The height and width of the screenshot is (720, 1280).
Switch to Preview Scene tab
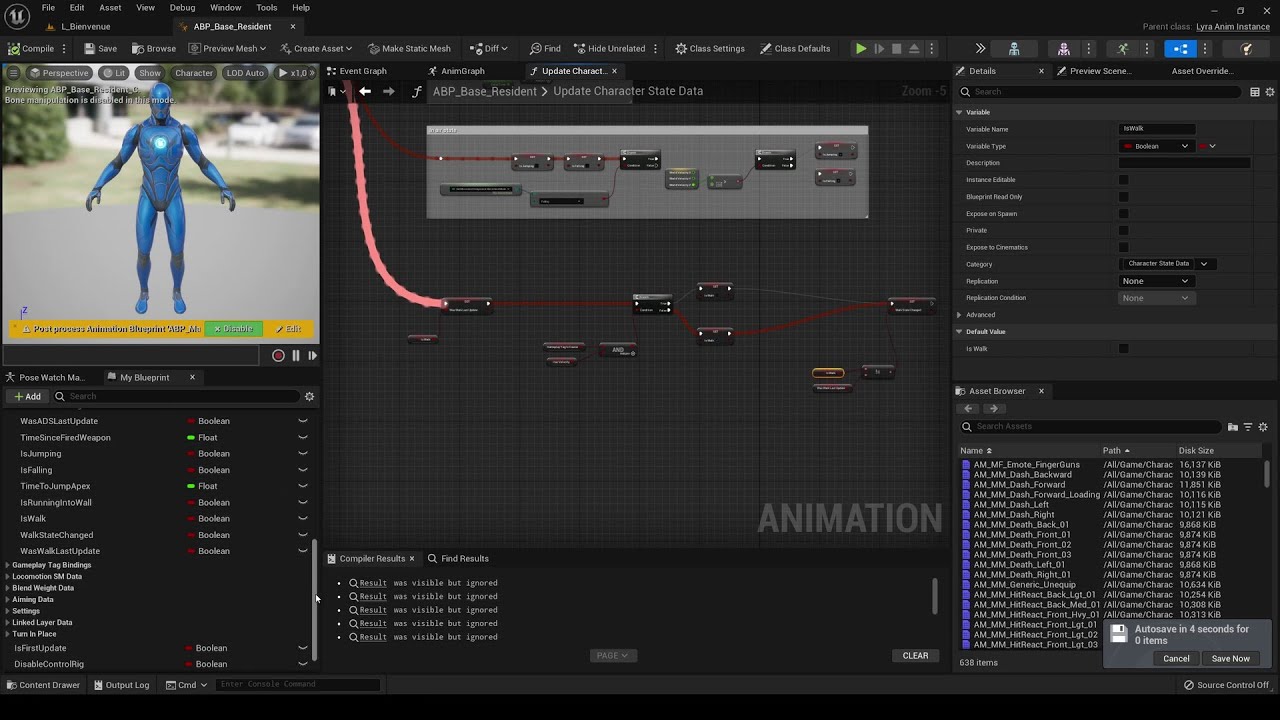coord(1092,71)
